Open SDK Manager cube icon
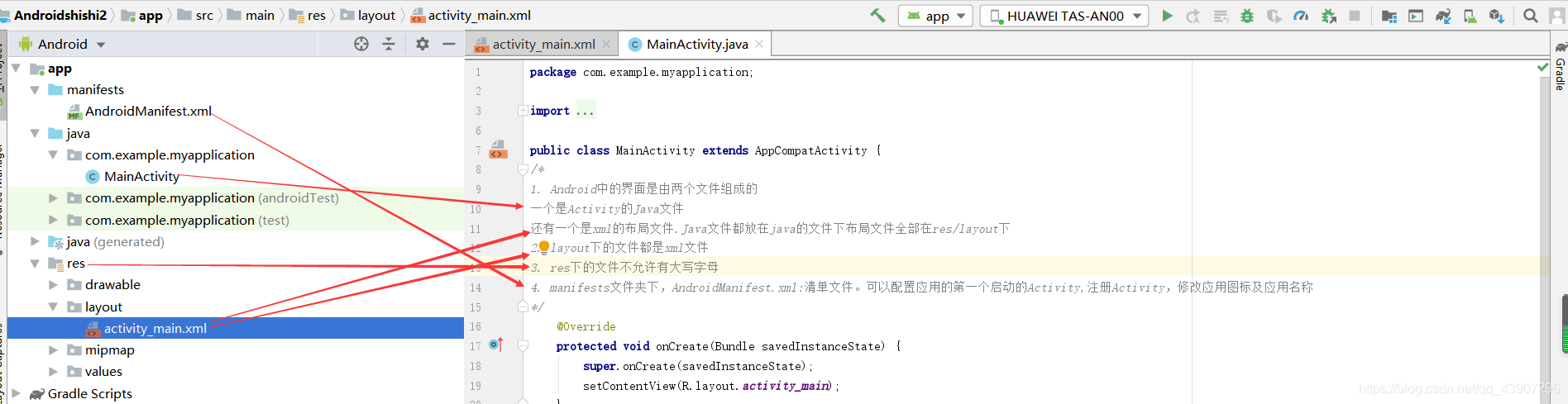1568x404 pixels. coord(1496,16)
